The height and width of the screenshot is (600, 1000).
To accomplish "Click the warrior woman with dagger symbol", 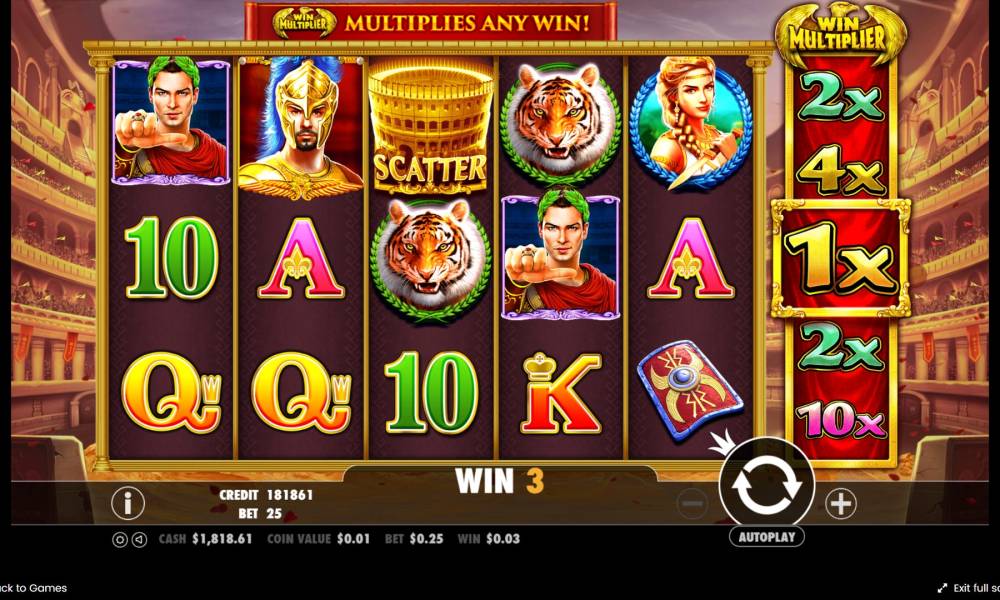I will click(x=691, y=123).
